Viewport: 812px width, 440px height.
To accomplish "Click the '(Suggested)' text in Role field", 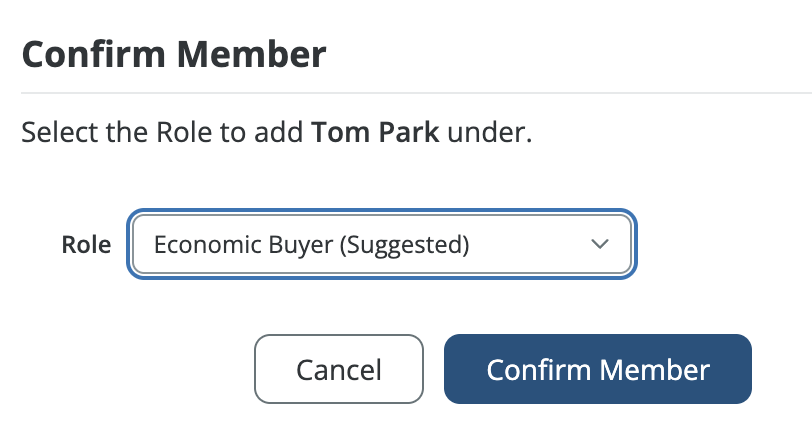I will click(404, 244).
